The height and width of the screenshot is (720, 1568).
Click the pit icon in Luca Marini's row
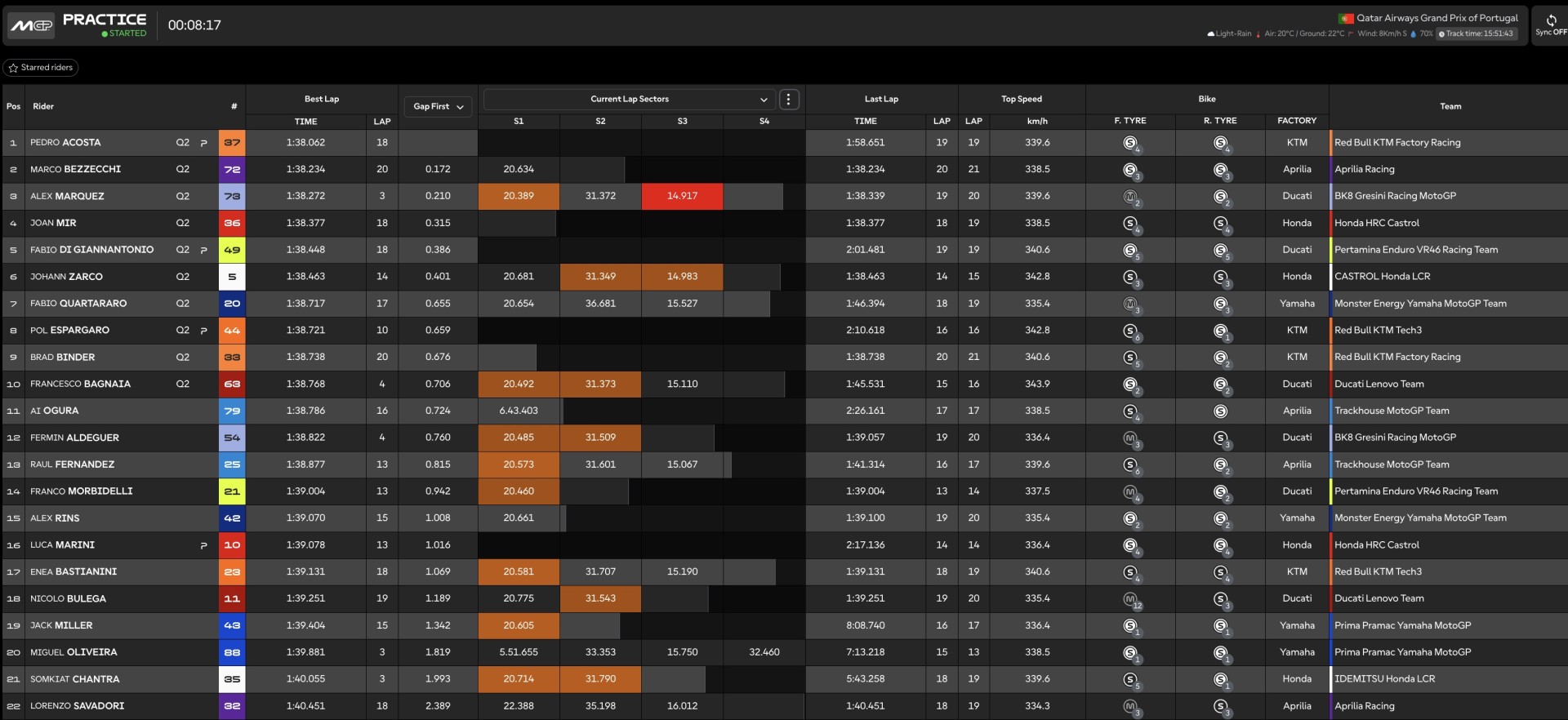[x=203, y=545]
